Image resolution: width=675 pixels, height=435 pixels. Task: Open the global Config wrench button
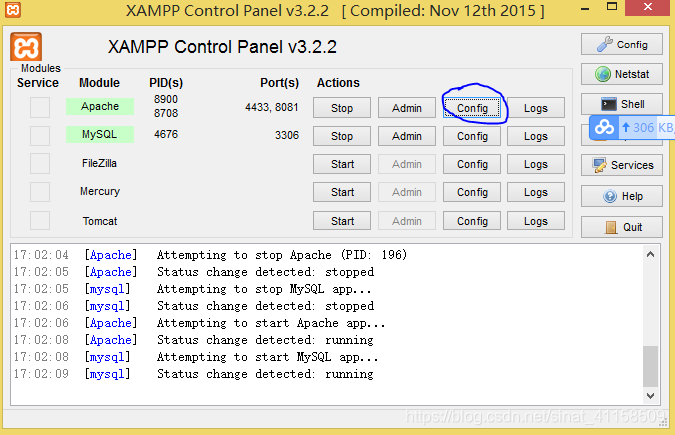[621, 44]
